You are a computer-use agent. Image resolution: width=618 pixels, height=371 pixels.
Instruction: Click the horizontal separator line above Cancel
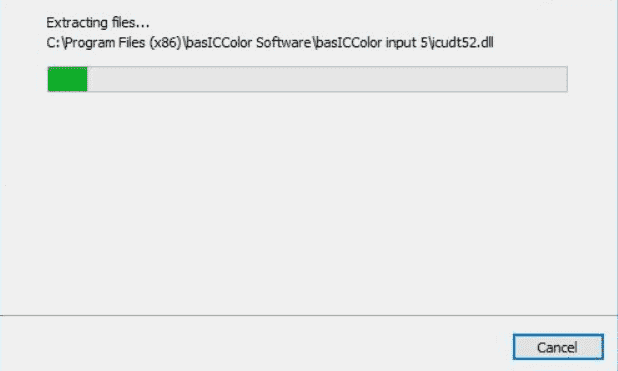click(x=309, y=315)
